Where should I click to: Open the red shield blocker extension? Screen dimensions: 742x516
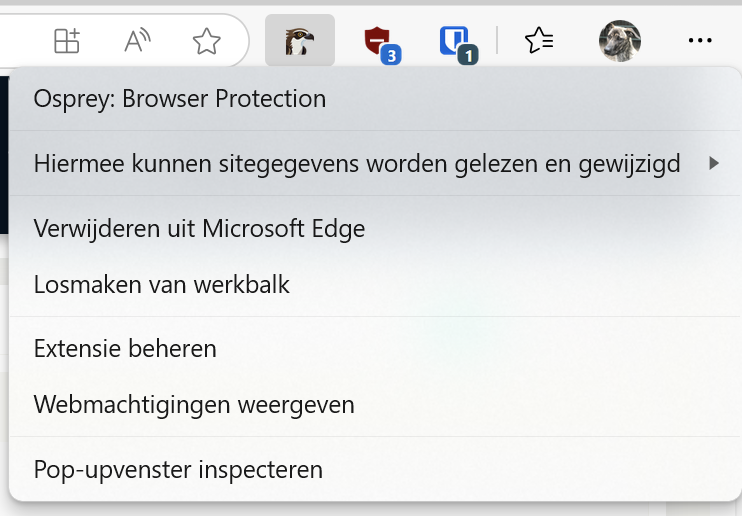point(377,41)
